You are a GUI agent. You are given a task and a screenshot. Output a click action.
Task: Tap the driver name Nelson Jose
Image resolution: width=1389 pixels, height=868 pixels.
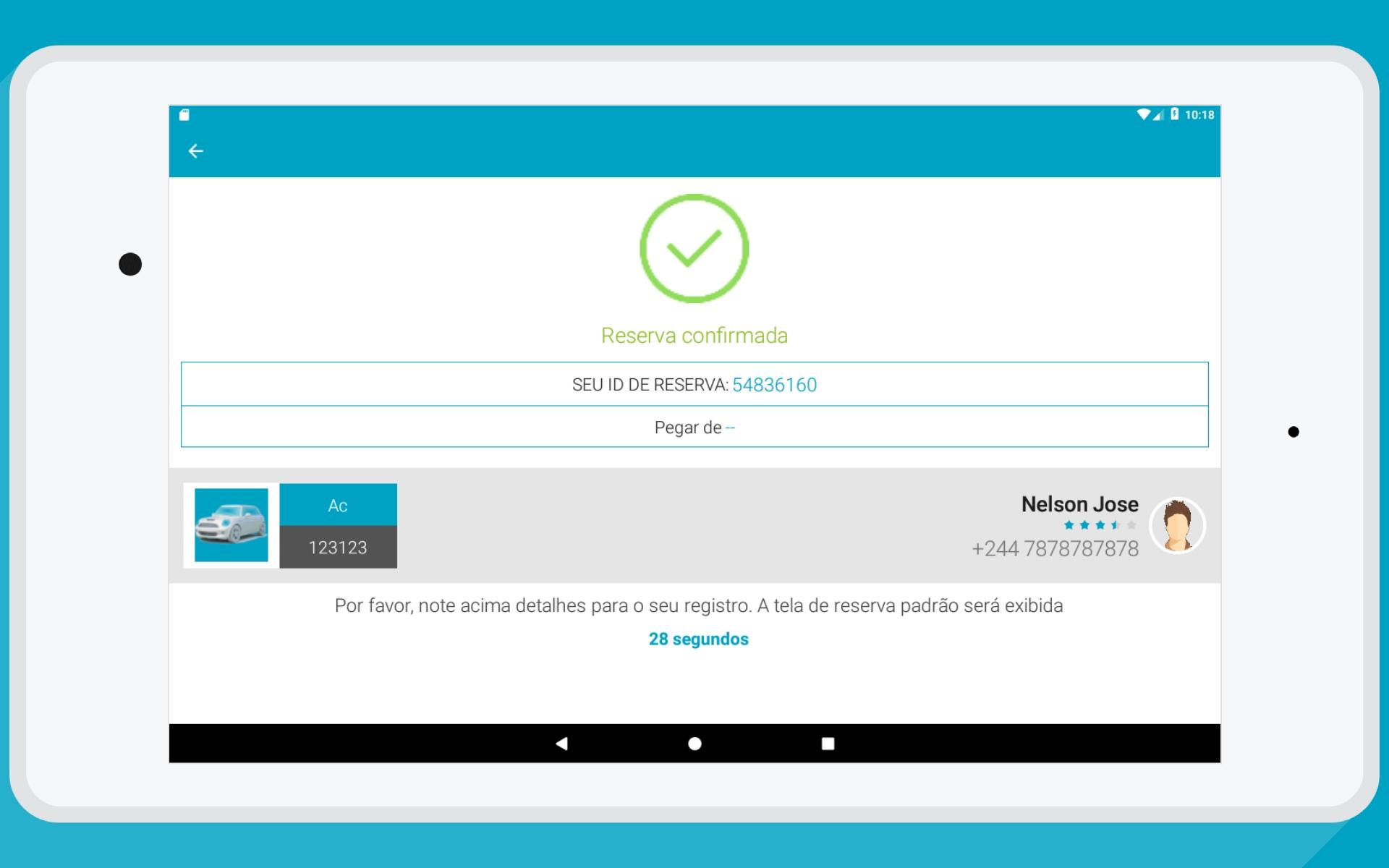[x=1079, y=504]
